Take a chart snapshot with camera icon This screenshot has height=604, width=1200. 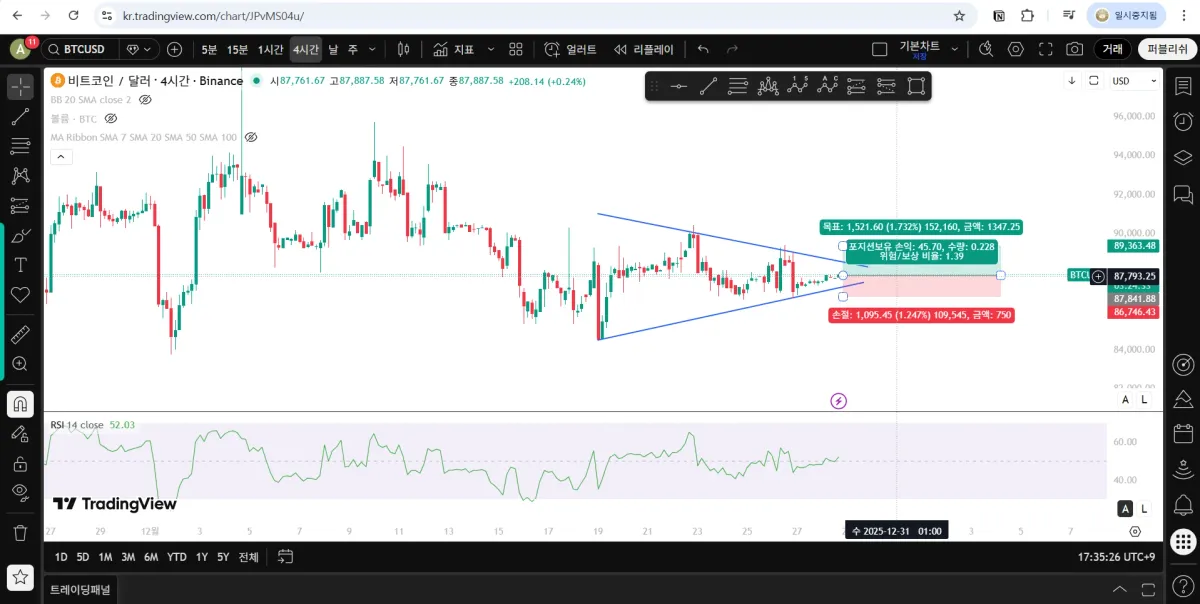[x=1074, y=49]
